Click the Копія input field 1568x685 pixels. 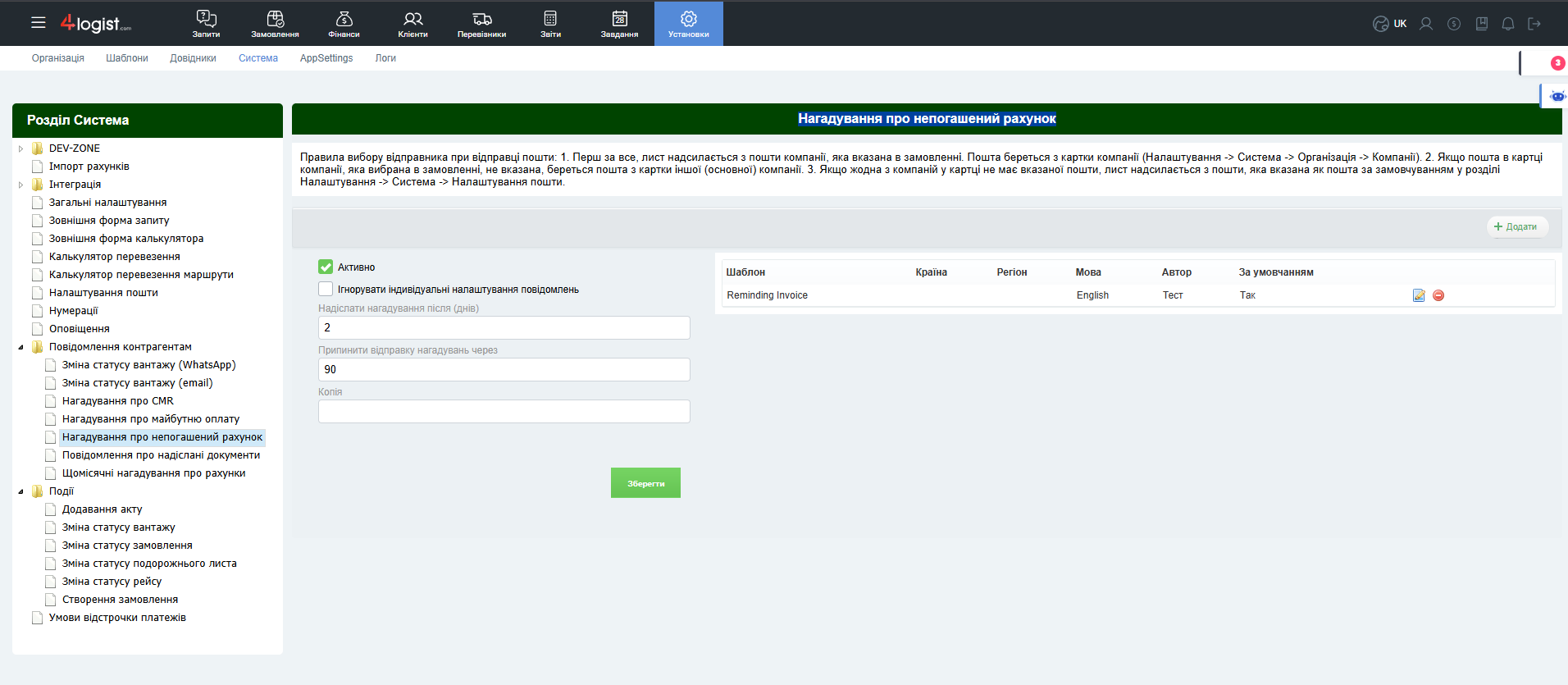click(x=504, y=411)
